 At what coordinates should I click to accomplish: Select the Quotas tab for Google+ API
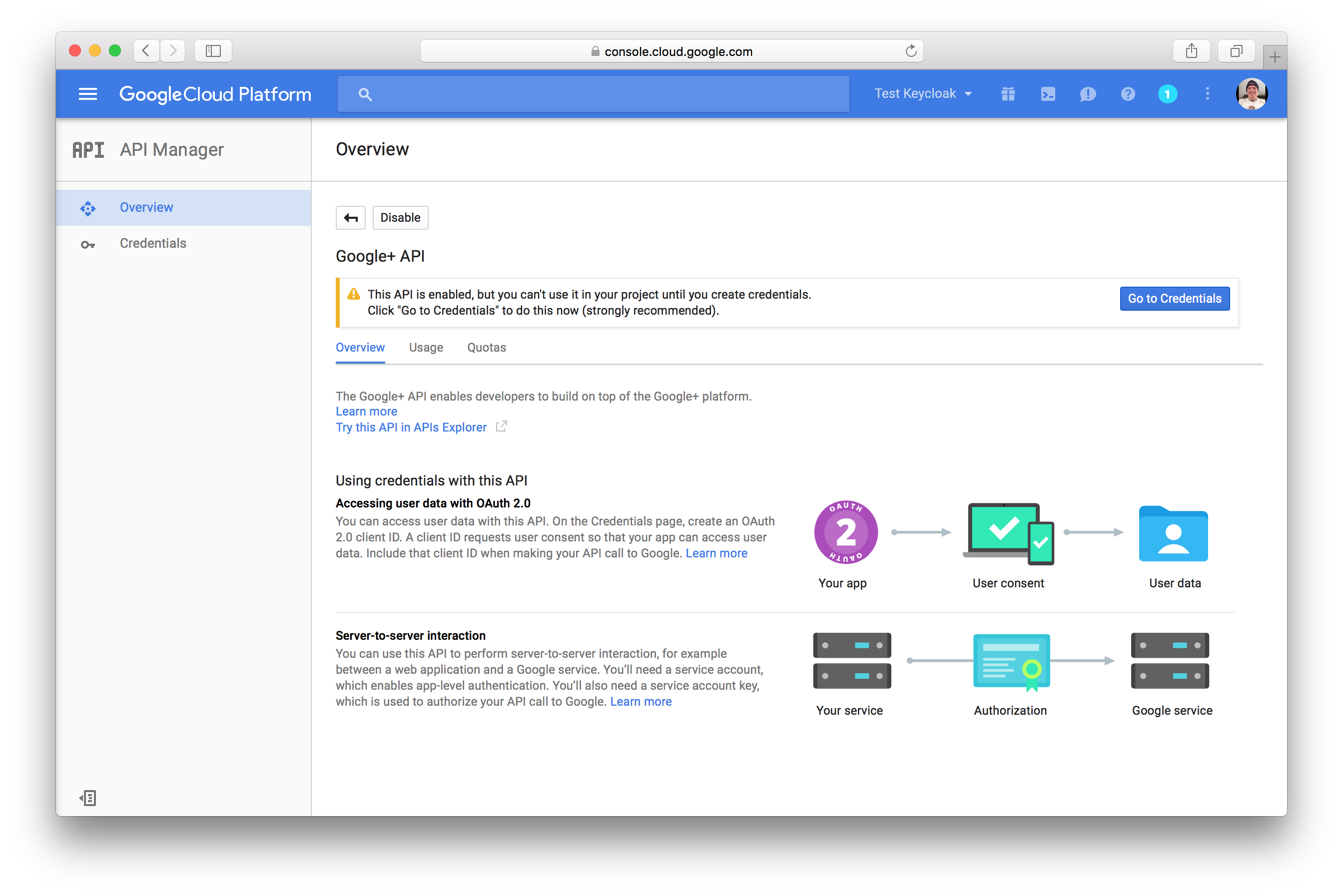pyautogui.click(x=486, y=347)
